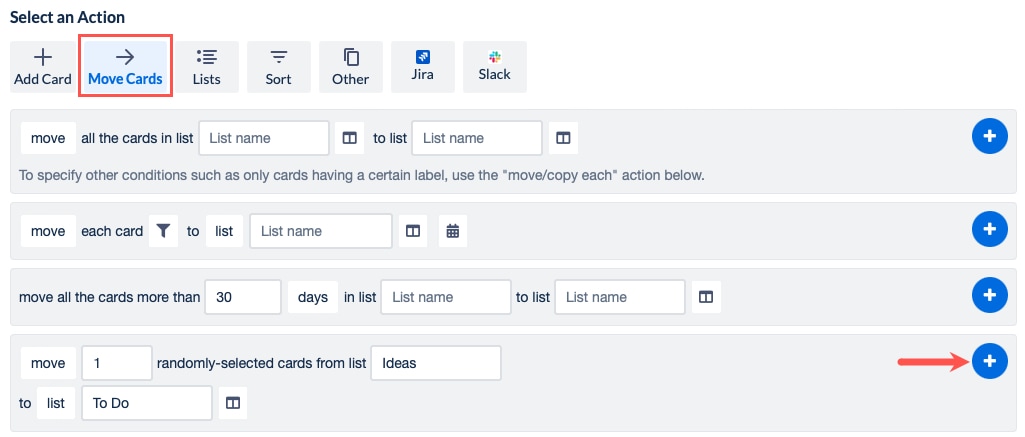
Task: Open the Jira actions tab
Action: (x=423, y=67)
